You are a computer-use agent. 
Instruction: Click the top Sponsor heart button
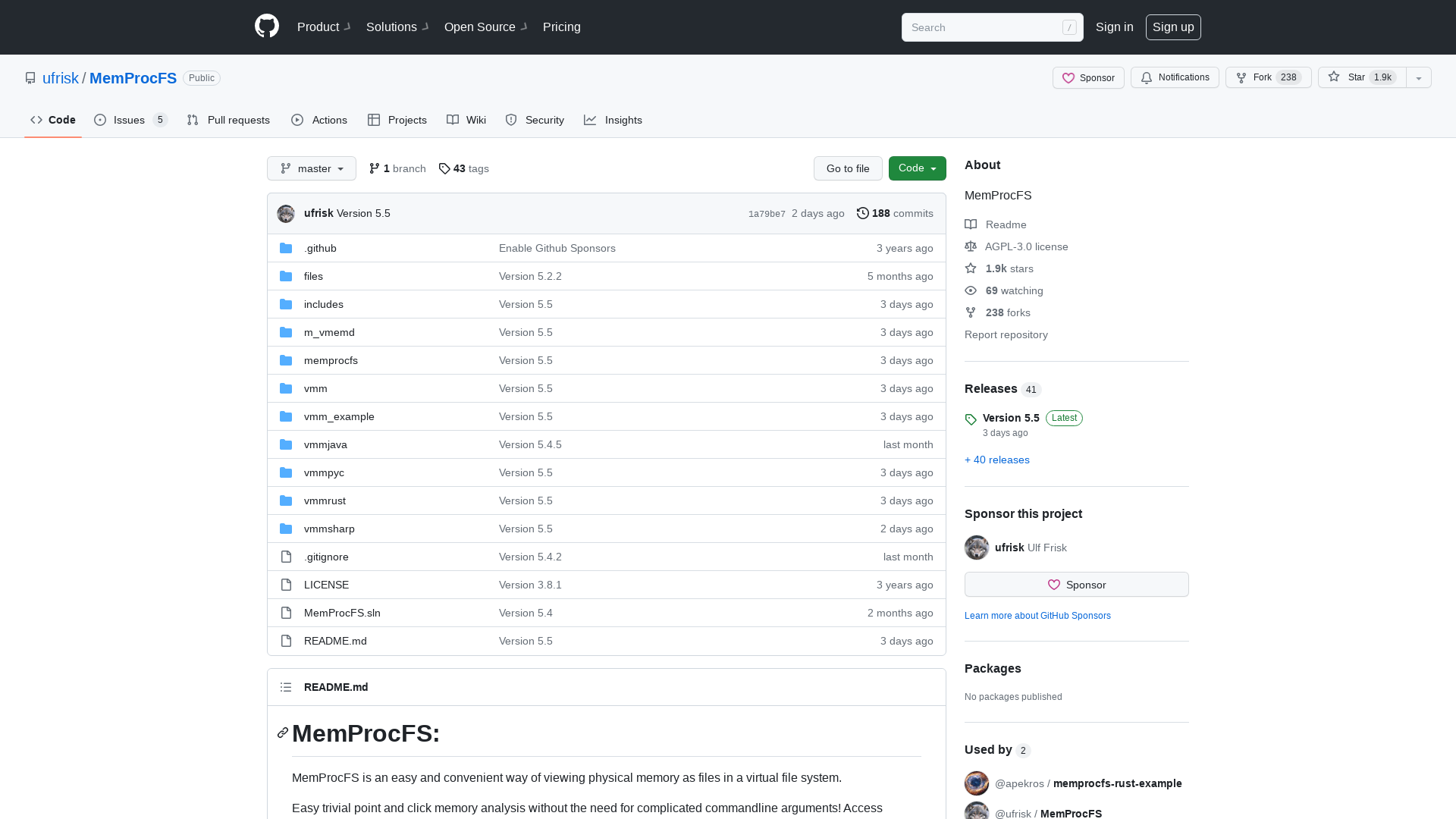pos(1088,77)
